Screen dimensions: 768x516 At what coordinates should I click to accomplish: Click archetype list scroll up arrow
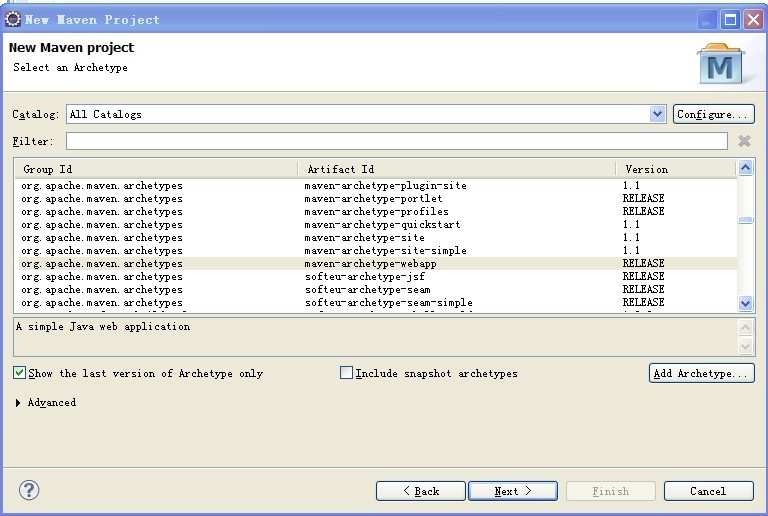pos(745,168)
